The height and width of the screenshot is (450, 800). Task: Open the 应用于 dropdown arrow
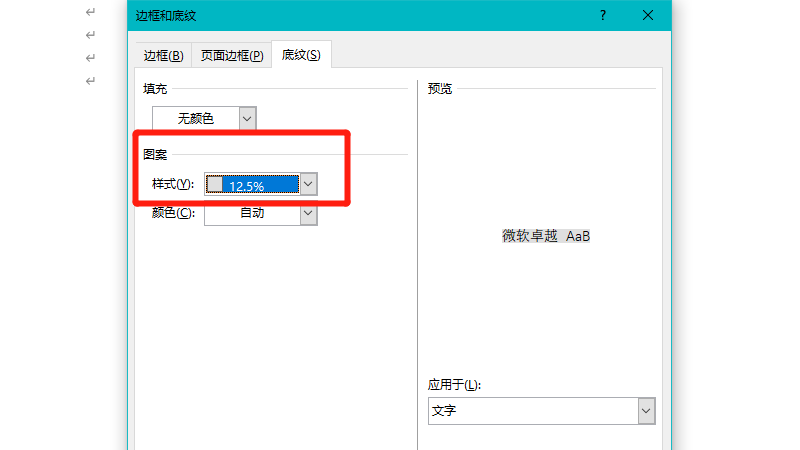tap(646, 411)
